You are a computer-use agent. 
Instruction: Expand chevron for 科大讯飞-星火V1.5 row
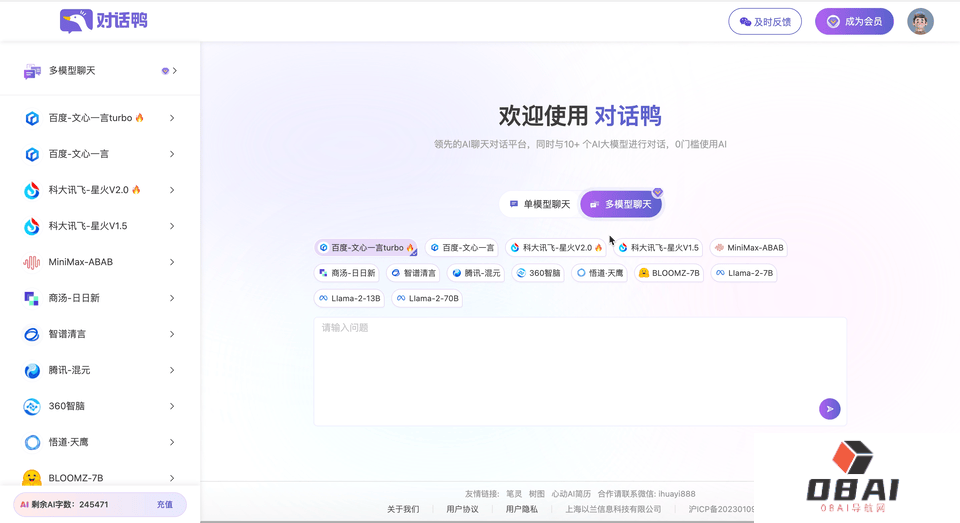click(x=172, y=227)
